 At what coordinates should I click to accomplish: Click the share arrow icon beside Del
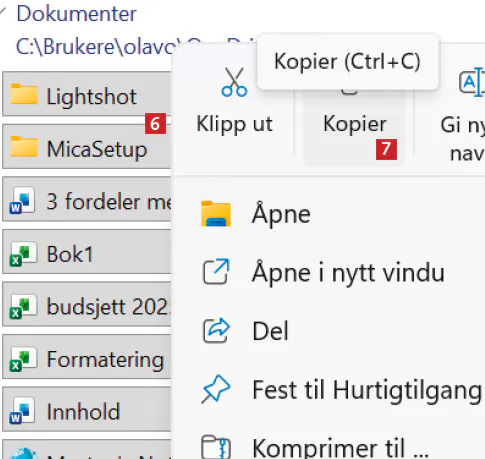click(x=216, y=331)
